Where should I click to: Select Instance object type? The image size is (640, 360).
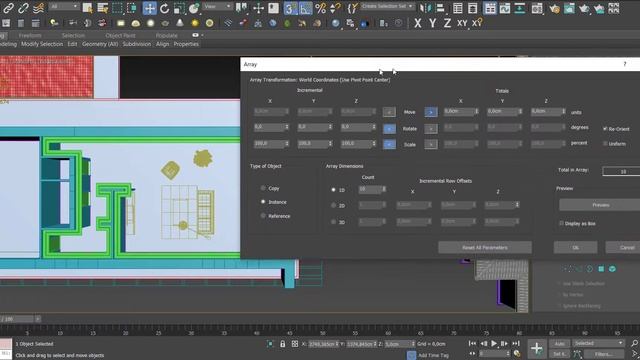point(273,202)
